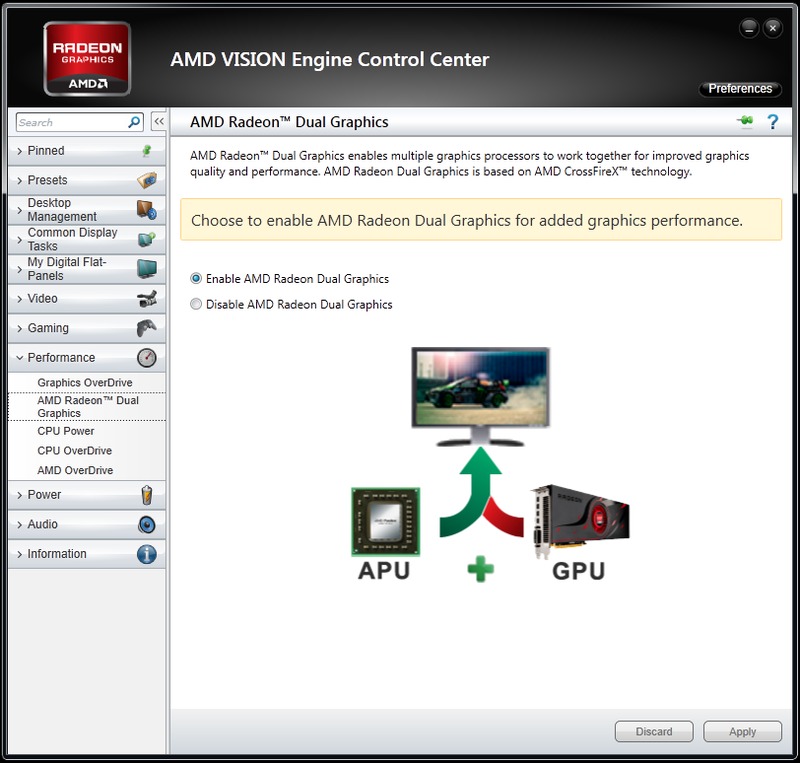Click the My Digital Flat-Panels monitor icon
800x763 pixels.
tap(147, 268)
